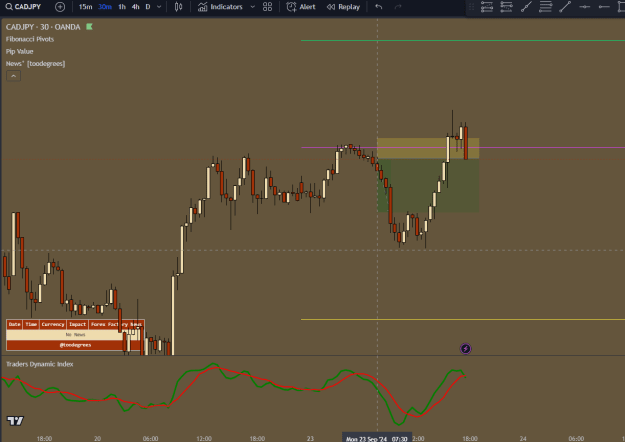Select the yellow horizontal support line
The width and height of the screenshot is (625, 442).
(x=463, y=319)
